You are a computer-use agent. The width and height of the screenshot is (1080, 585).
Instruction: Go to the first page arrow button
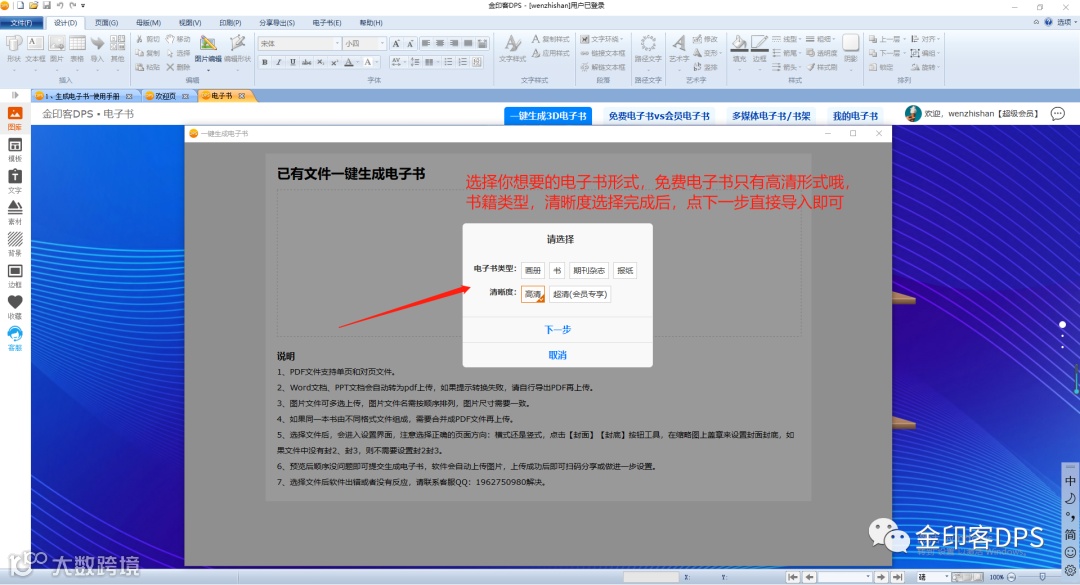[x=793, y=577]
